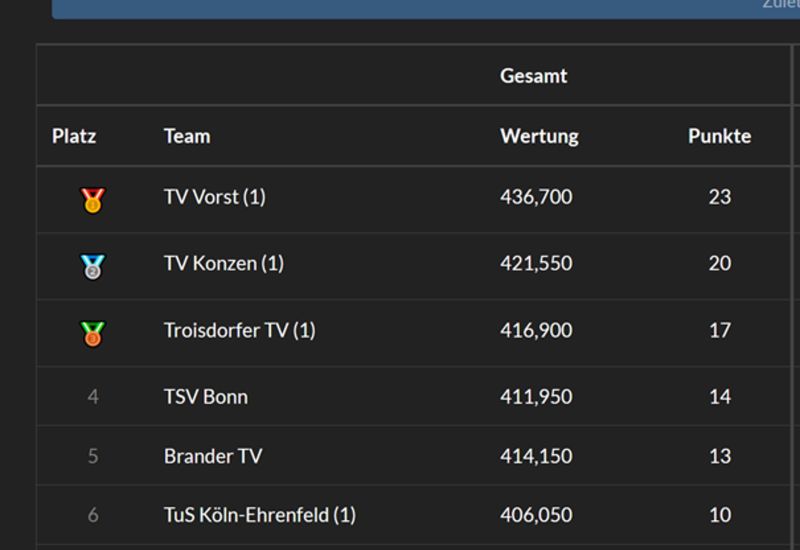Sort by the Punkte column header
The height and width of the screenshot is (550, 800).
[x=719, y=136]
